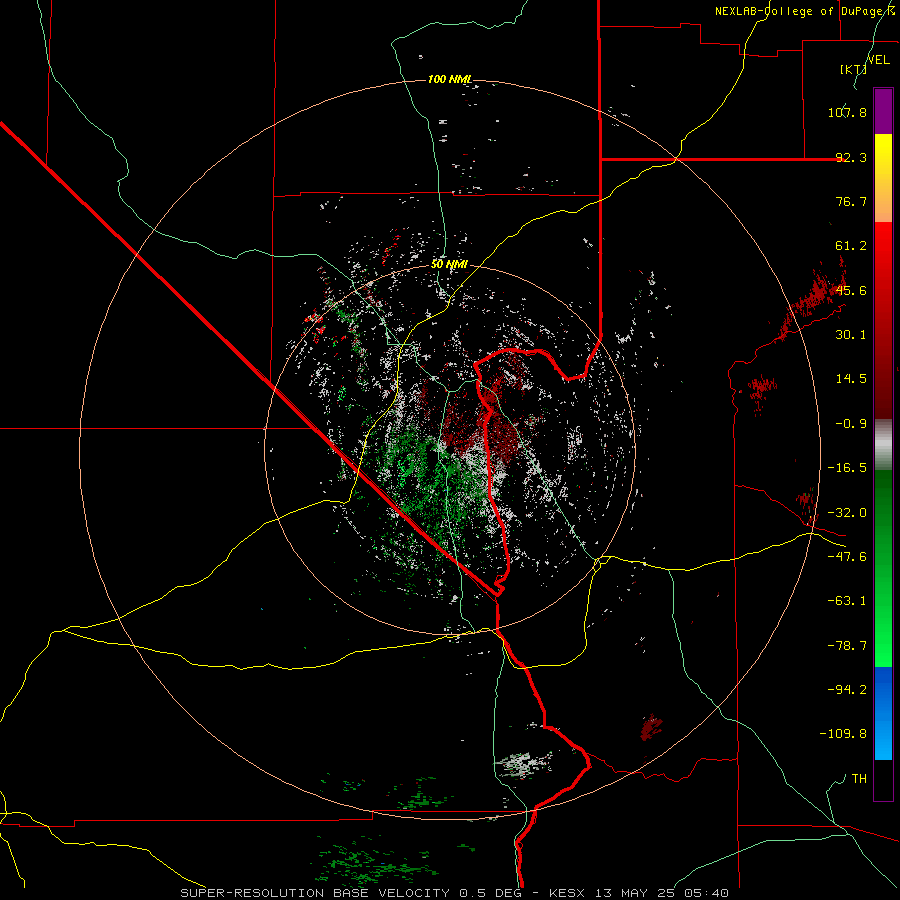
Task: Click the TH legend label
Action: pyautogui.click(x=859, y=779)
